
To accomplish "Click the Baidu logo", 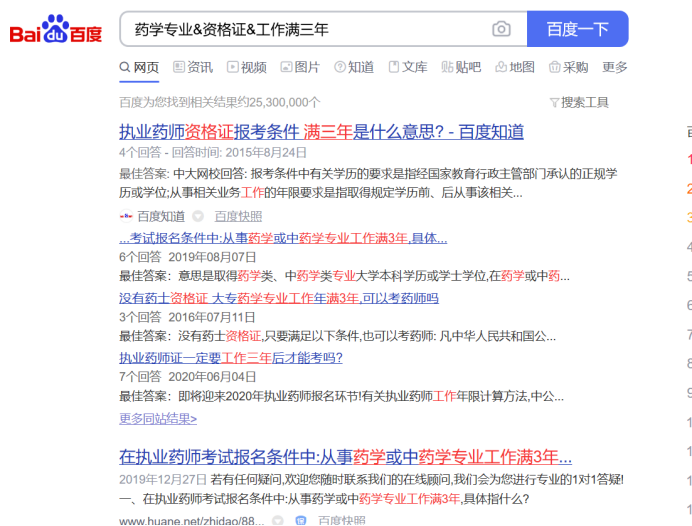I will tap(56, 29).
